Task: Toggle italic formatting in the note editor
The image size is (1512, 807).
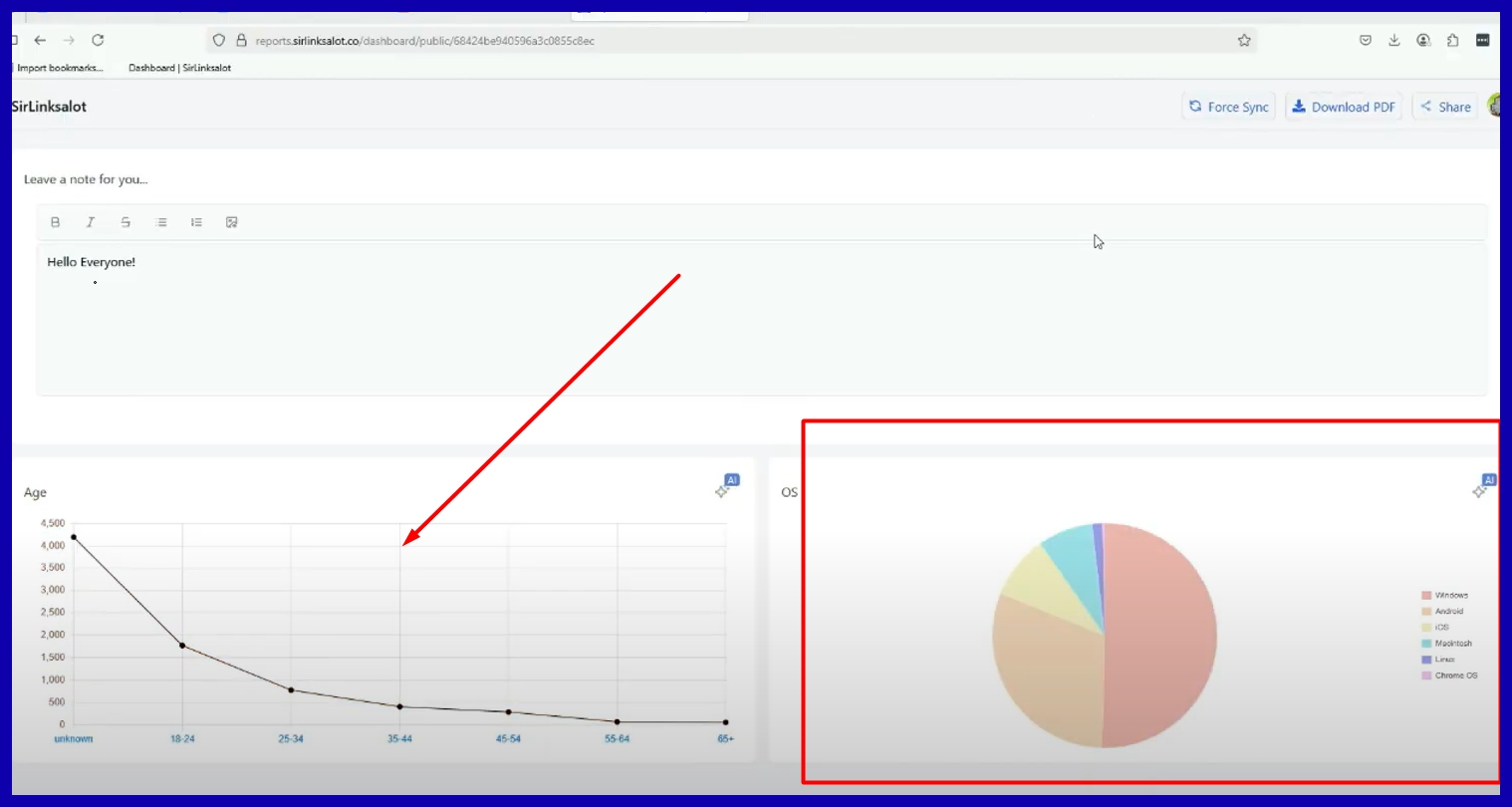Action: point(90,222)
